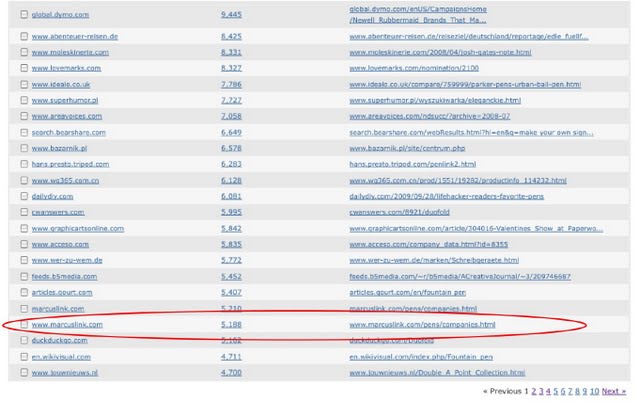Tick the www.jouwnieuws.nl checkbox
Screen dimensions: 640x402
(x=24, y=373)
